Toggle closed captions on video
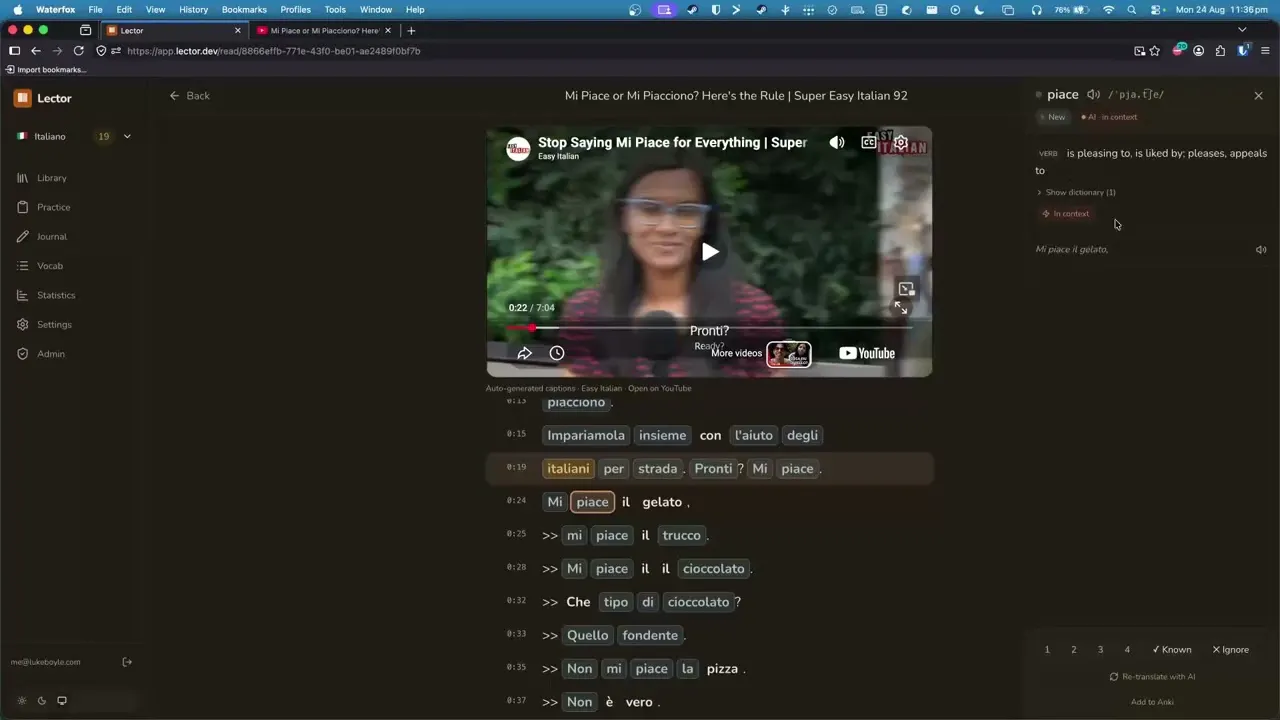1280x720 pixels. click(869, 143)
